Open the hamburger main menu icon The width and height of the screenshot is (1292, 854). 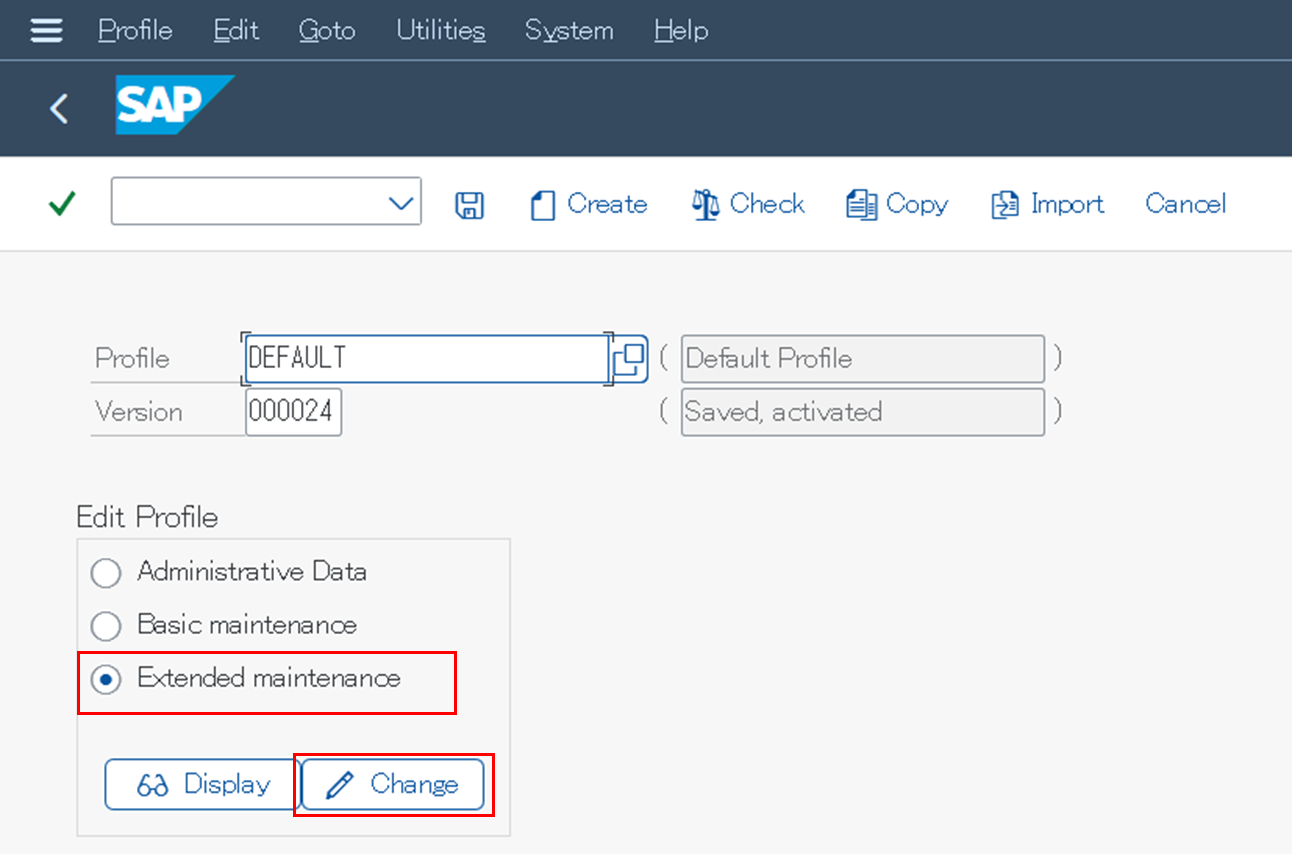click(x=46, y=31)
